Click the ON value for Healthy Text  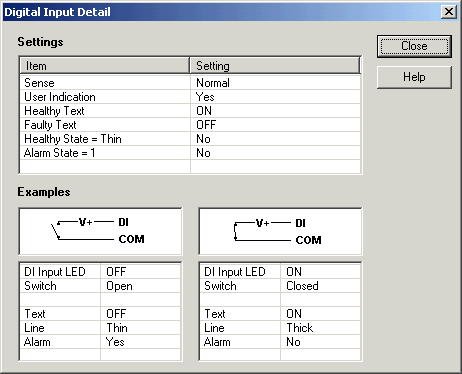click(204, 111)
